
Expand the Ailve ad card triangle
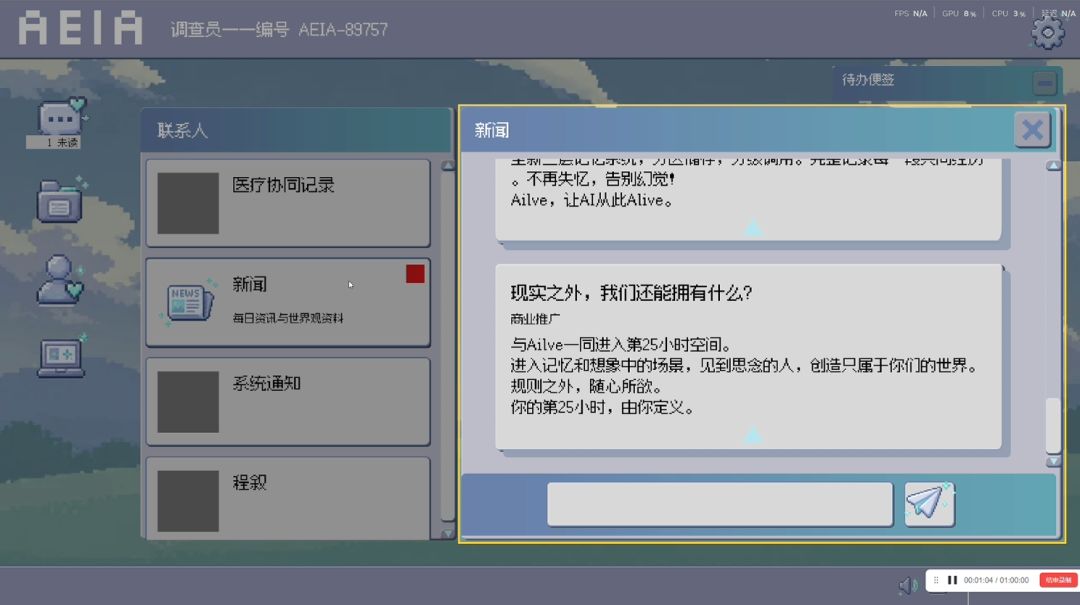753,227
